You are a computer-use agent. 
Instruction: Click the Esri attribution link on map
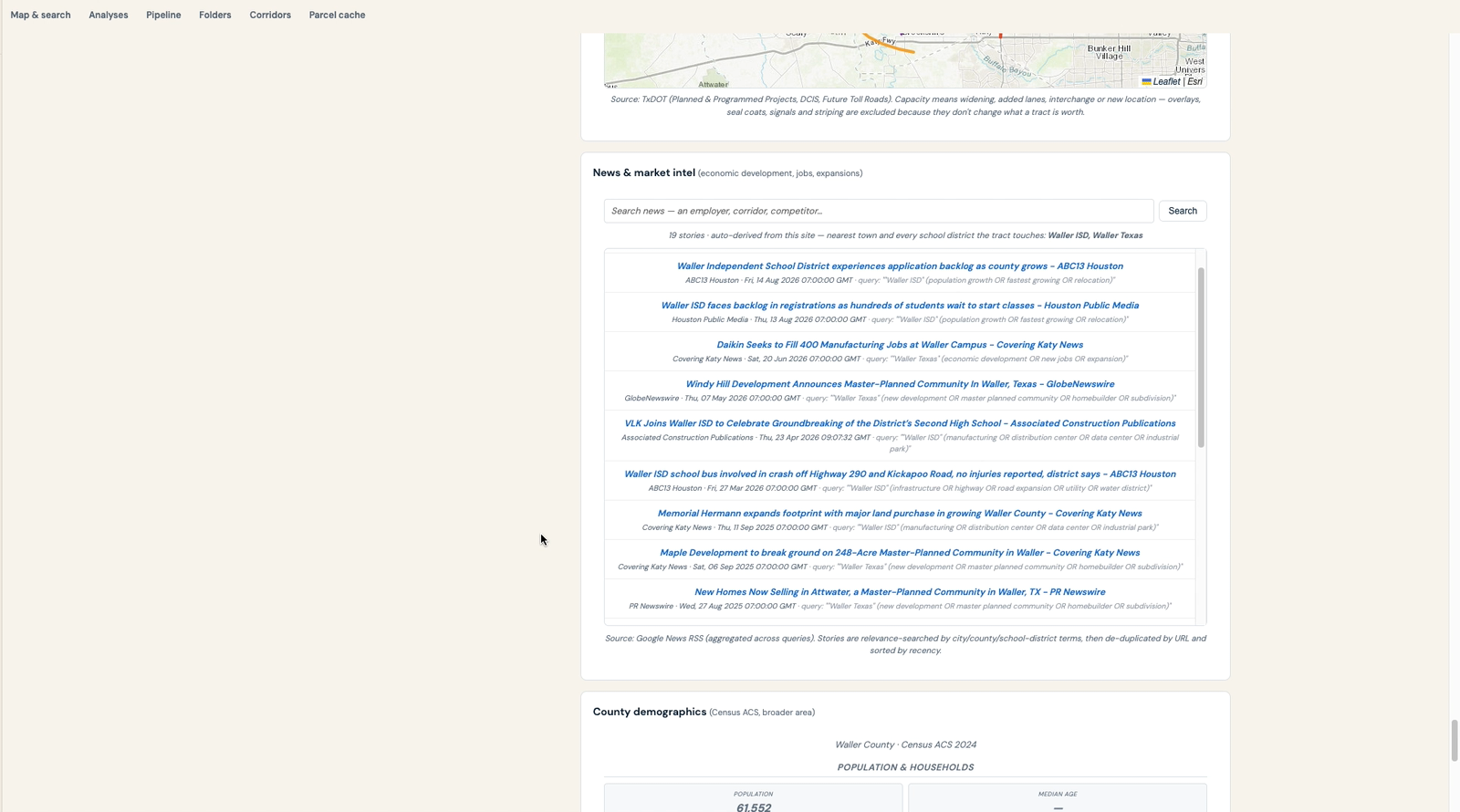(x=1194, y=81)
